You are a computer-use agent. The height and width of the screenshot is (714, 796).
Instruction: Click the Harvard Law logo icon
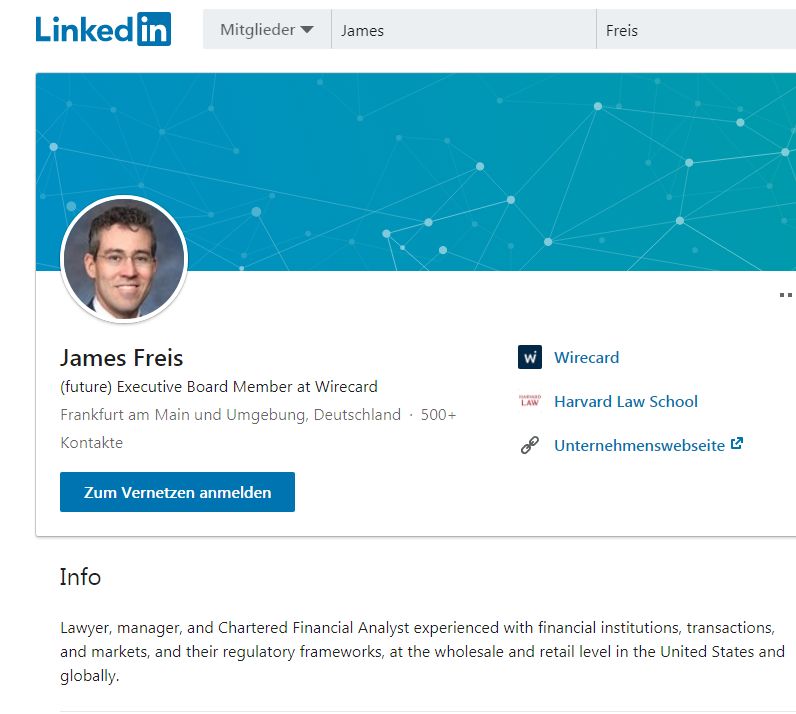point(530,401)
